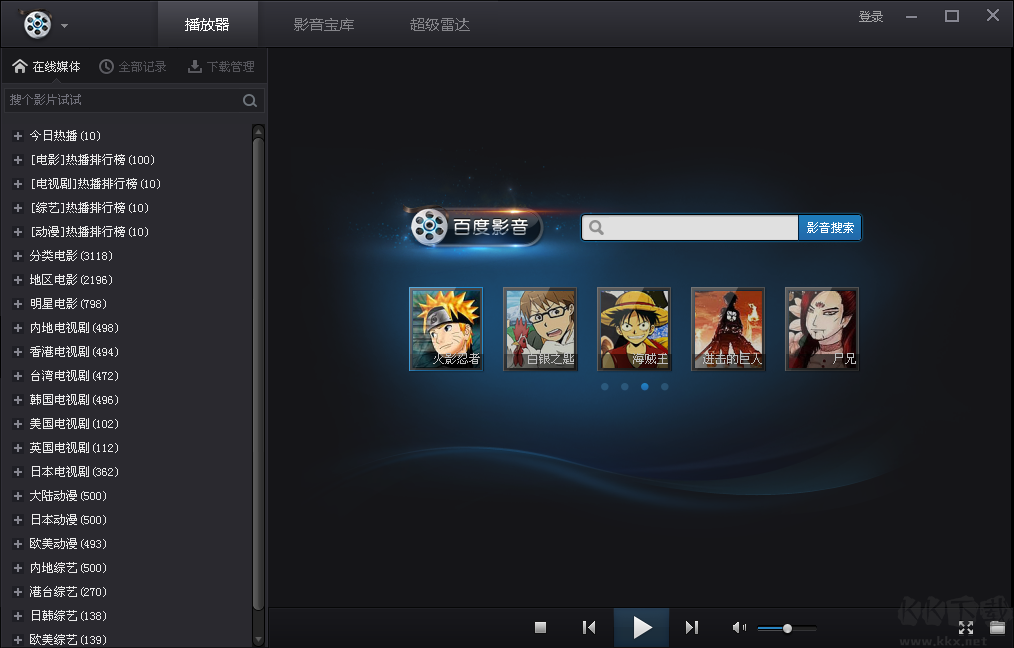Expand the 日本动漫 category
This screenshot has height=648, width=1014.
[18, 520]
